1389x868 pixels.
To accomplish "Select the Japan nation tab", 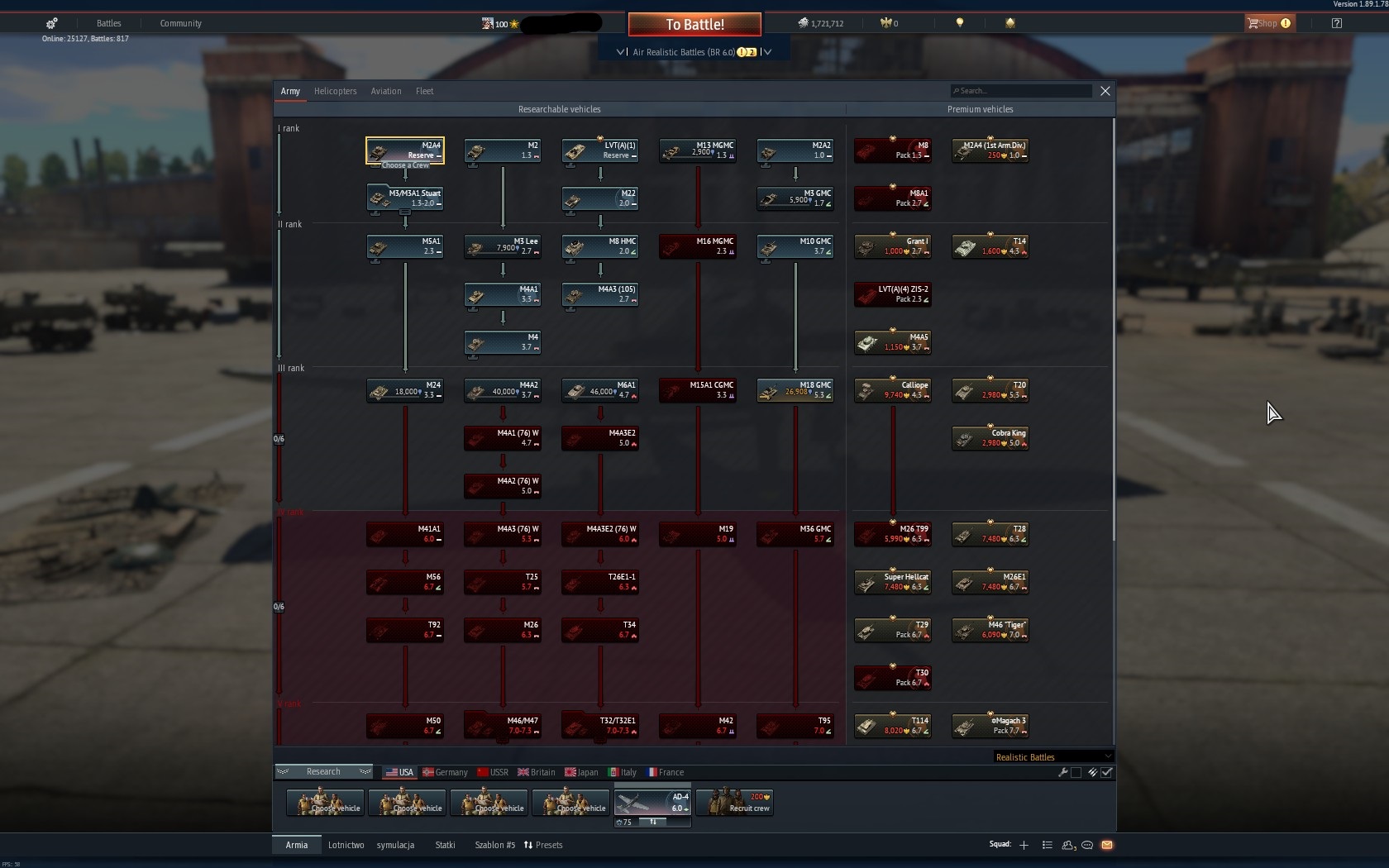I will click(x=581, y=772).
